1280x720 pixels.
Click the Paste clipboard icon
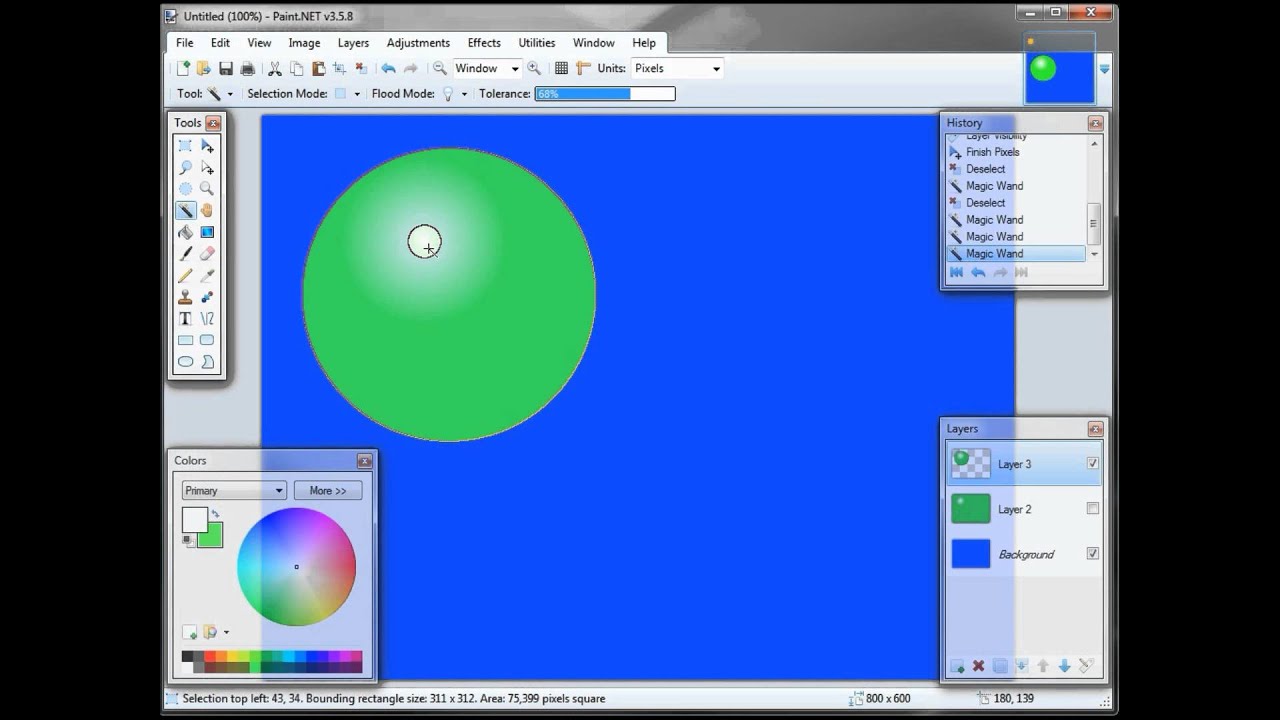318,68
